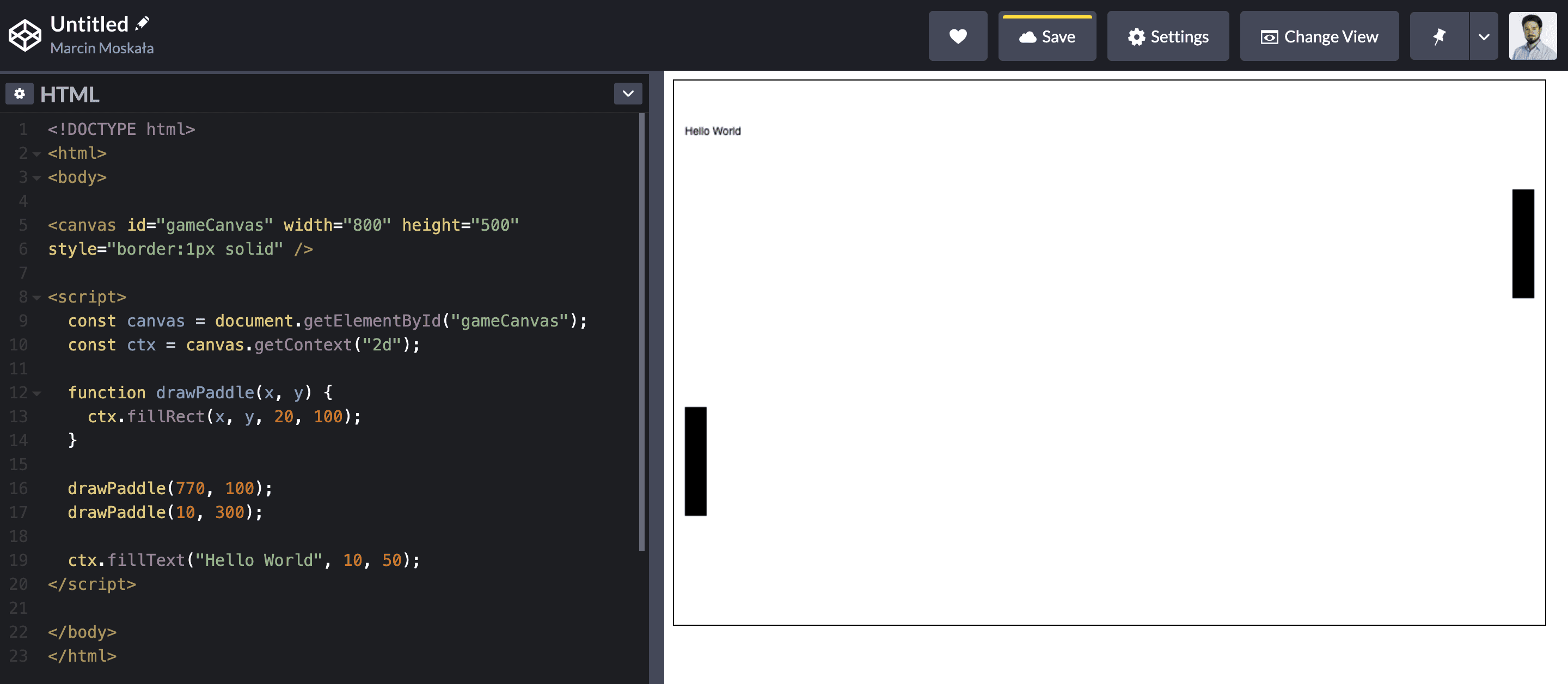Viewport: 1568px width, 684px height.
Task: Click the divider between editor and preview
Action: point(656,377)
